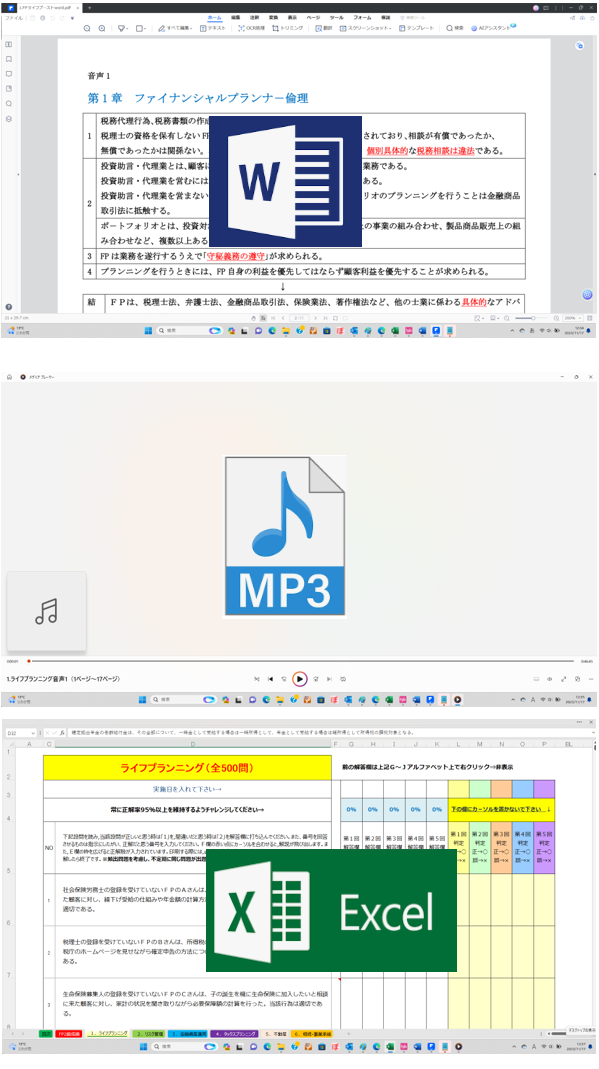The height and width of the screenshot is (1069, 599).
Task: Click the Excel name box showing D12
Action: (20, 733)
